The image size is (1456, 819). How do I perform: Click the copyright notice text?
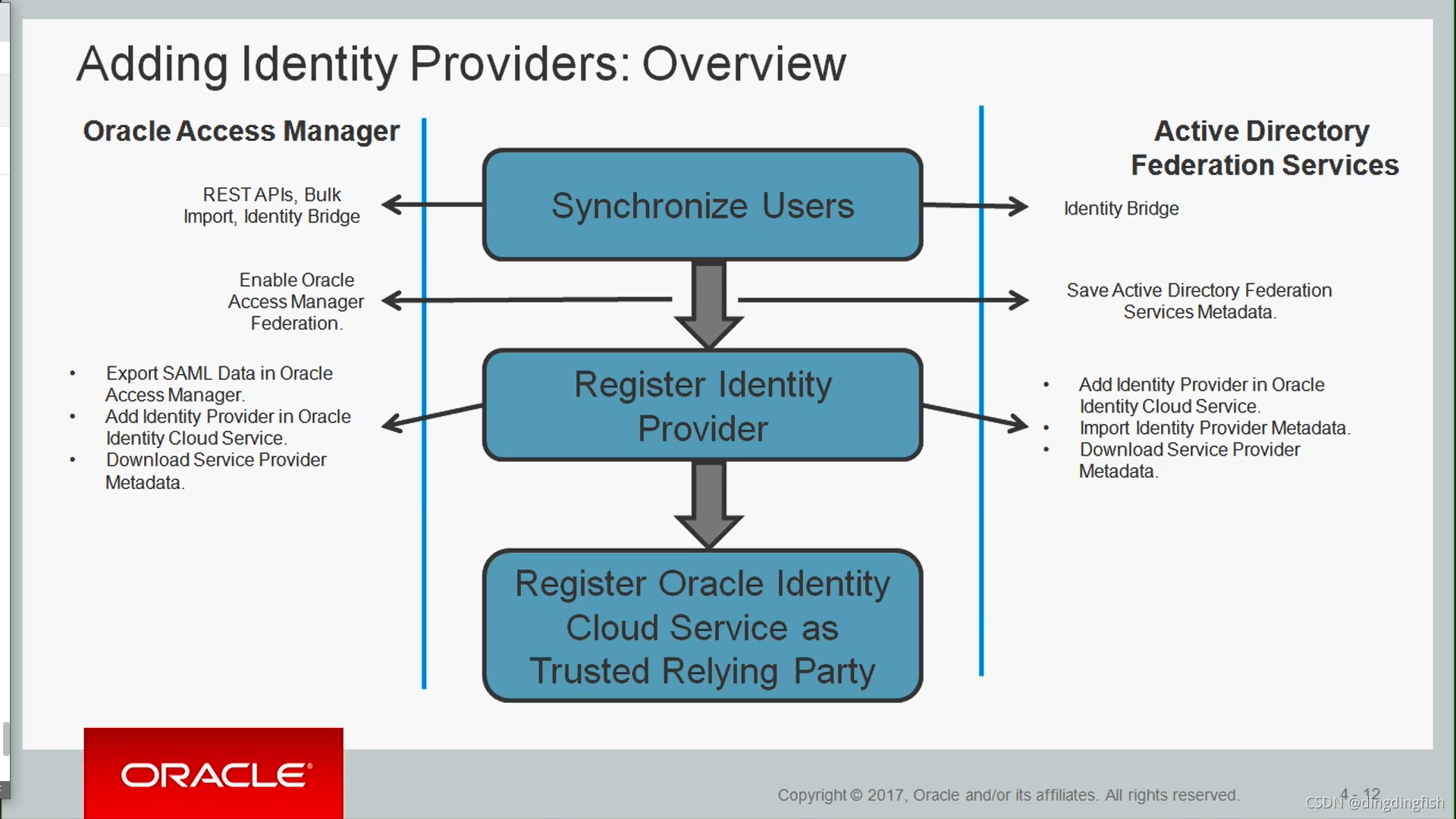coord(1008,795)
